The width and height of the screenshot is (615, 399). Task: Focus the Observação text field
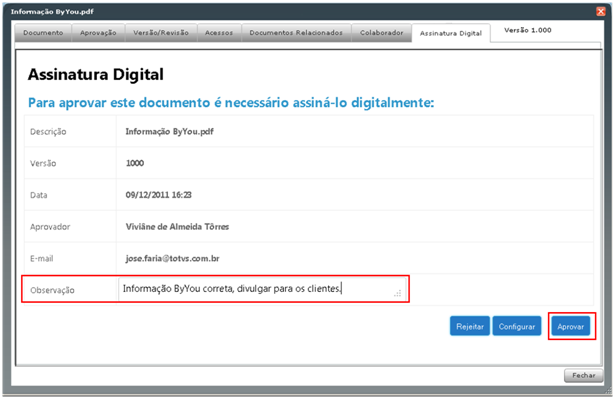262,289
